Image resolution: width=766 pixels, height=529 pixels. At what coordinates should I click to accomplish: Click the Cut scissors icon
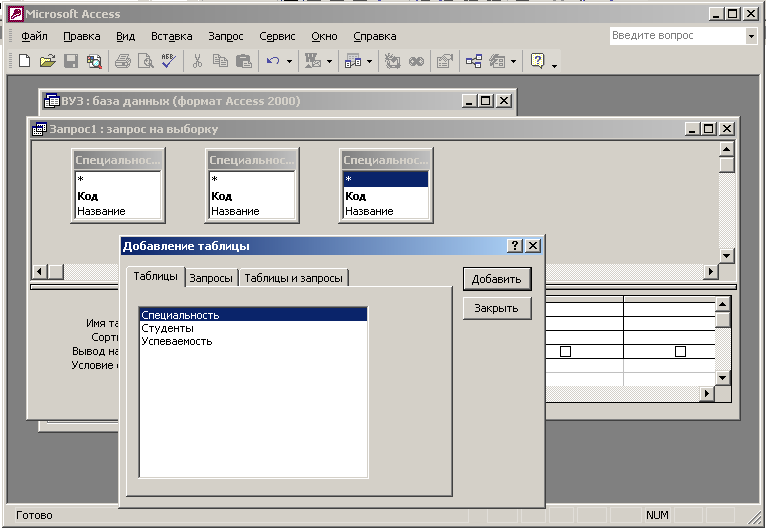(x=197, y=61)
